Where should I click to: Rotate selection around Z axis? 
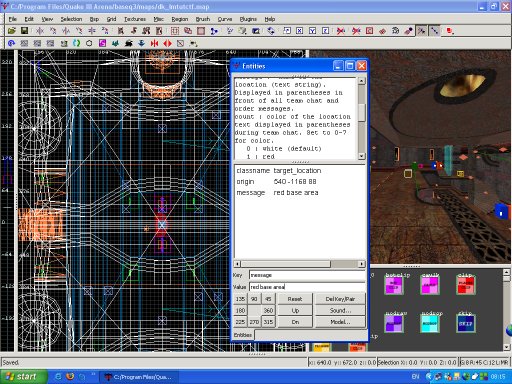105,31
